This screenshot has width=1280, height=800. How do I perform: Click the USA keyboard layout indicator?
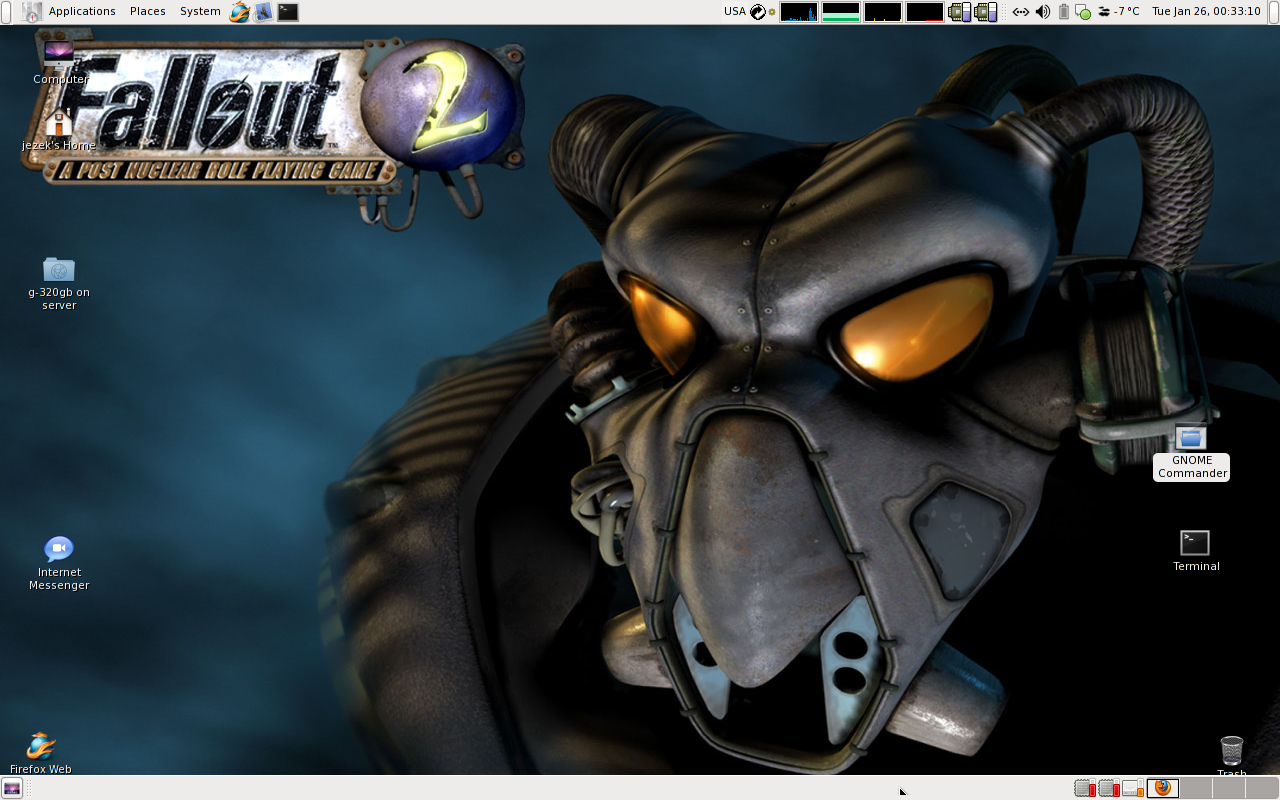click(x=735, y=11)
